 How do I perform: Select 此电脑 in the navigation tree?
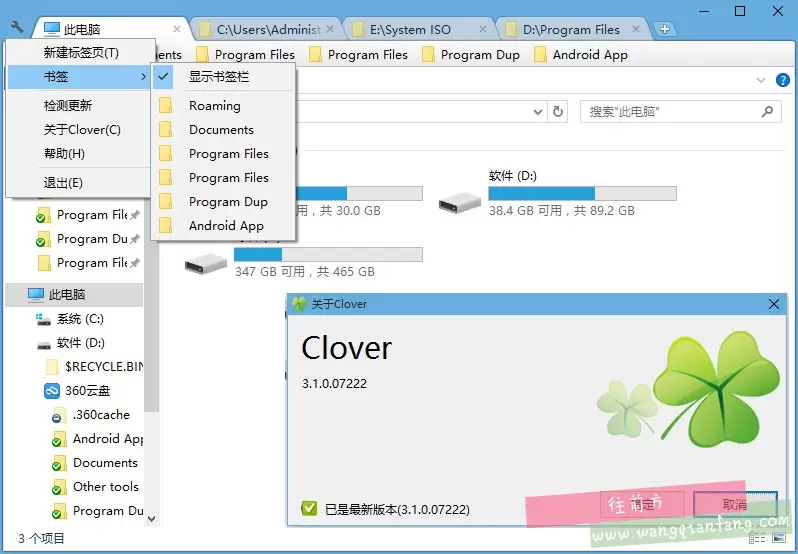tap(74, 295)
